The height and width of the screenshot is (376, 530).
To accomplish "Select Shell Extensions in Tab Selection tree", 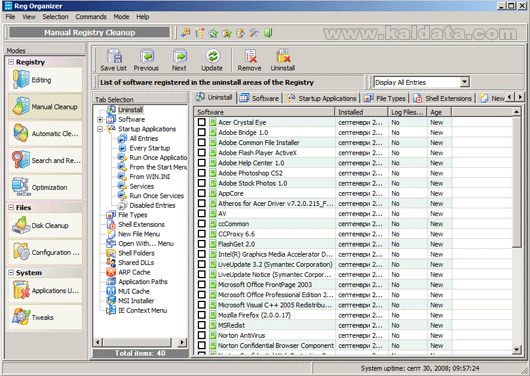I will click(141, 225).
